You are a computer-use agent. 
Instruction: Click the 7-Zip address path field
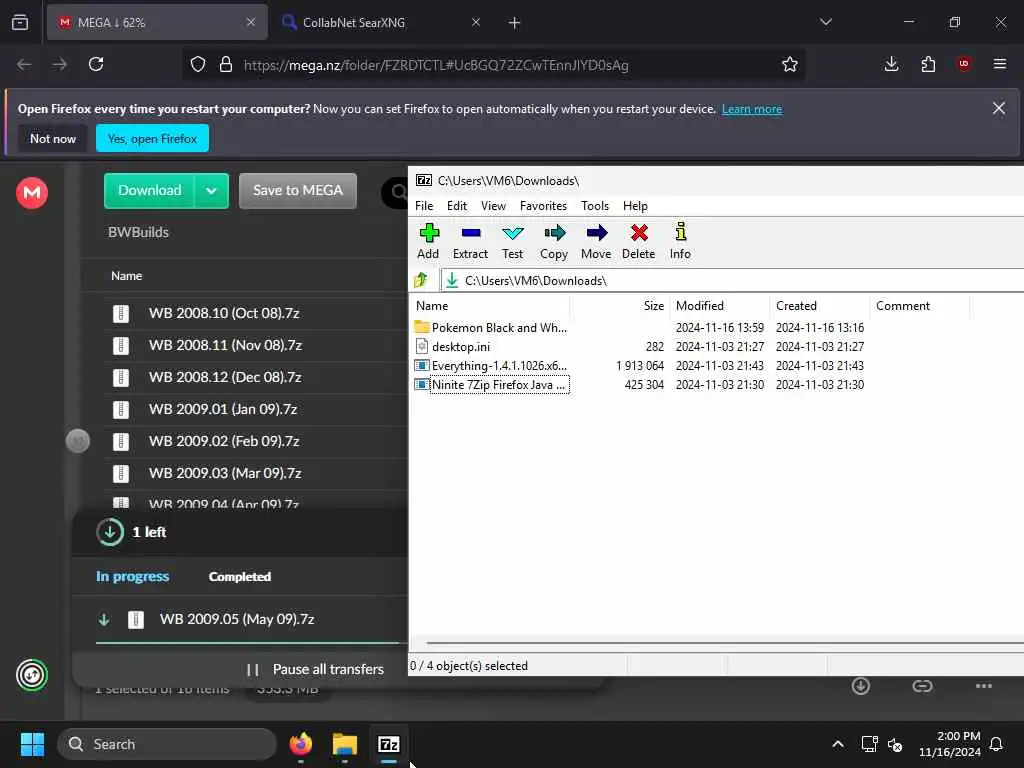731,281
